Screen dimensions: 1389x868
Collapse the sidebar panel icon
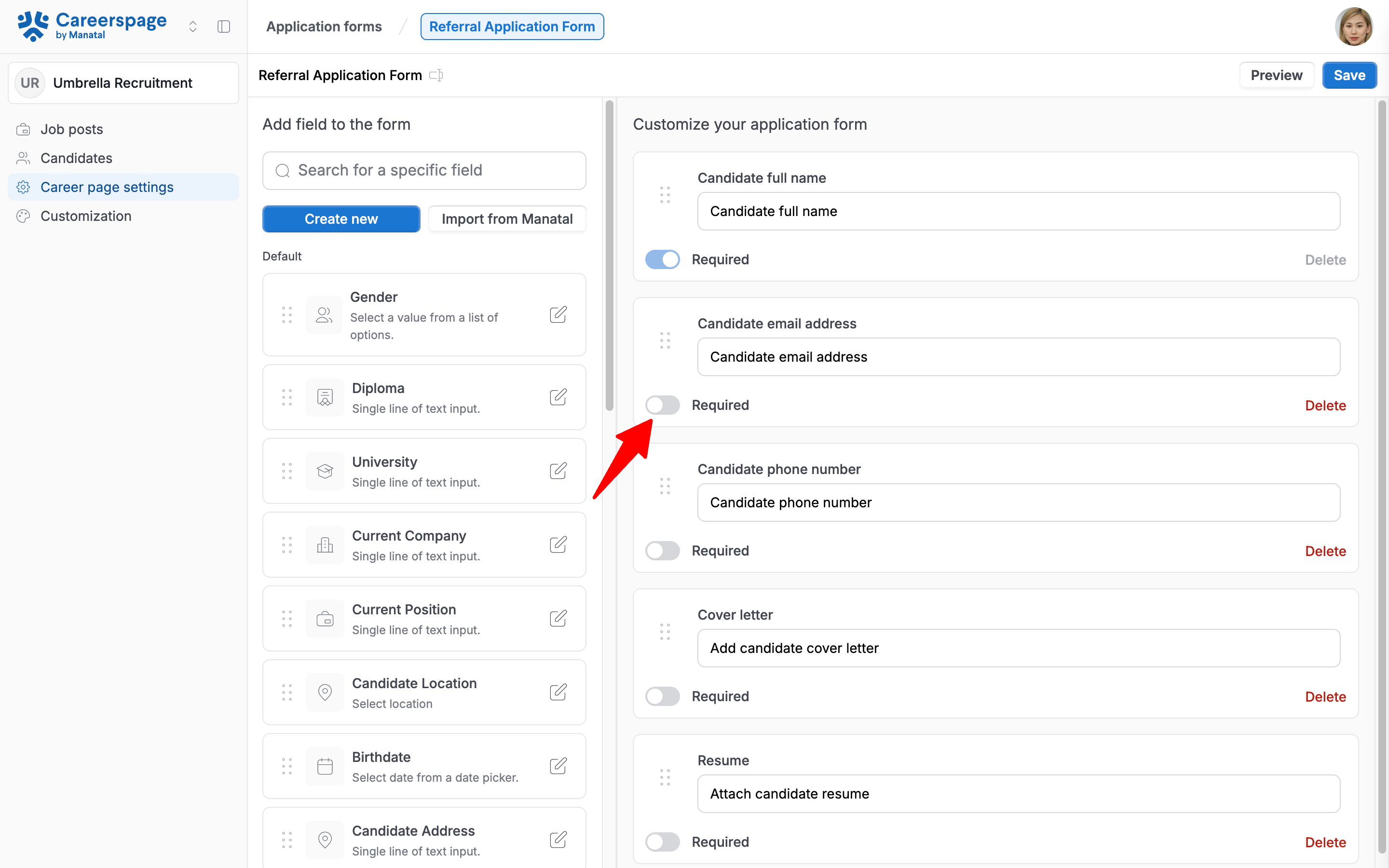click(x=224, y=27)
